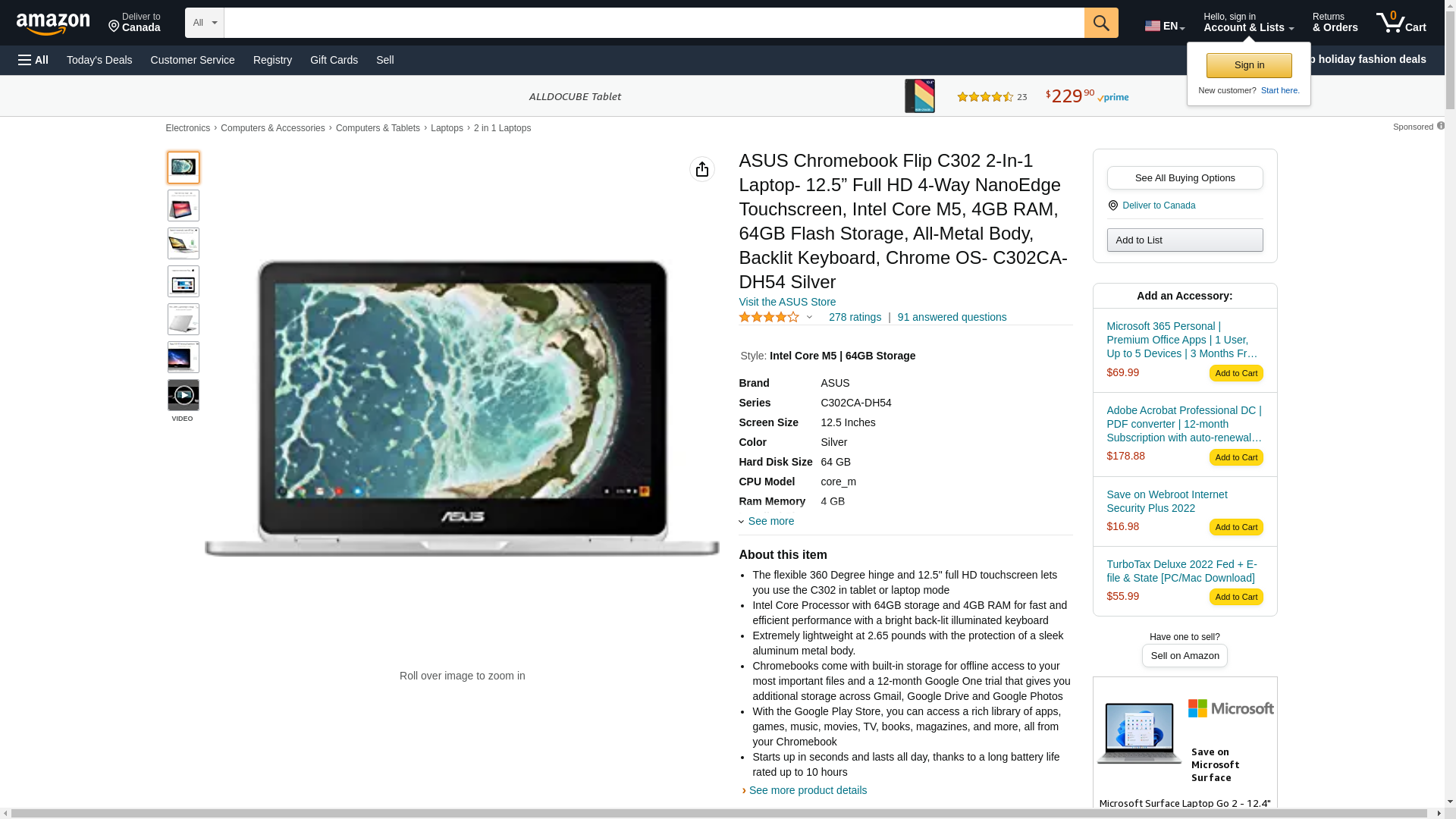The height and width of the screenshot is (819, 1456).
Task: Click the Amazon logo
Action: coord(53,24)
